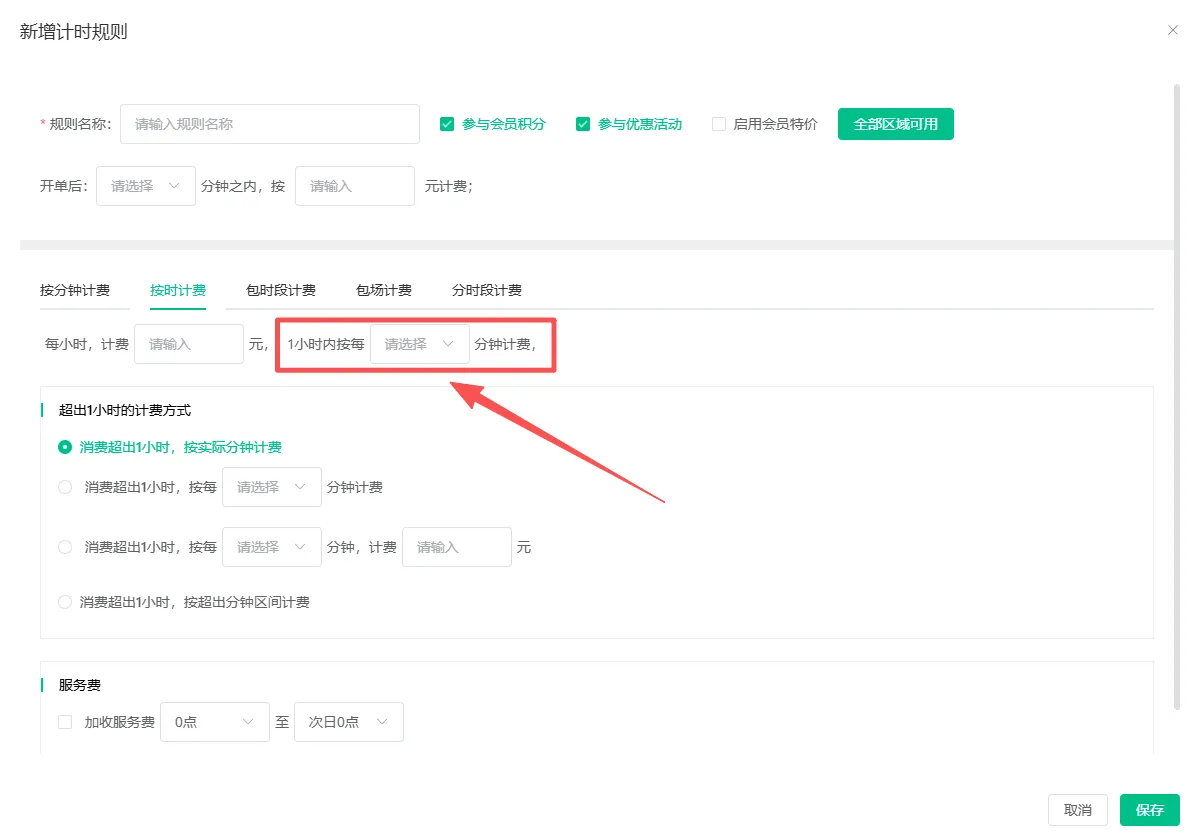Open the 包场计费 tab
Image resolution: width=1195 pixels, height=840 pixels.
click(x=384, y=291)
